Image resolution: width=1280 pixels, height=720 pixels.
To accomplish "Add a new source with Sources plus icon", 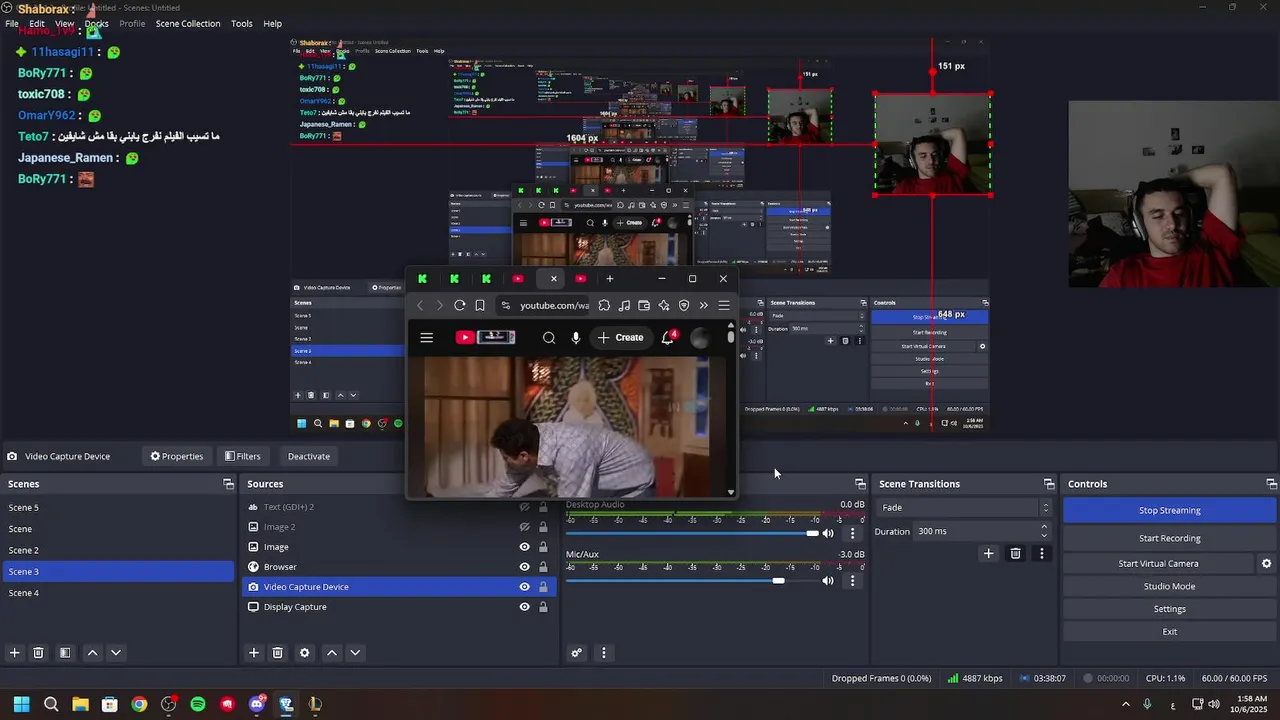I will coord(254,653).
